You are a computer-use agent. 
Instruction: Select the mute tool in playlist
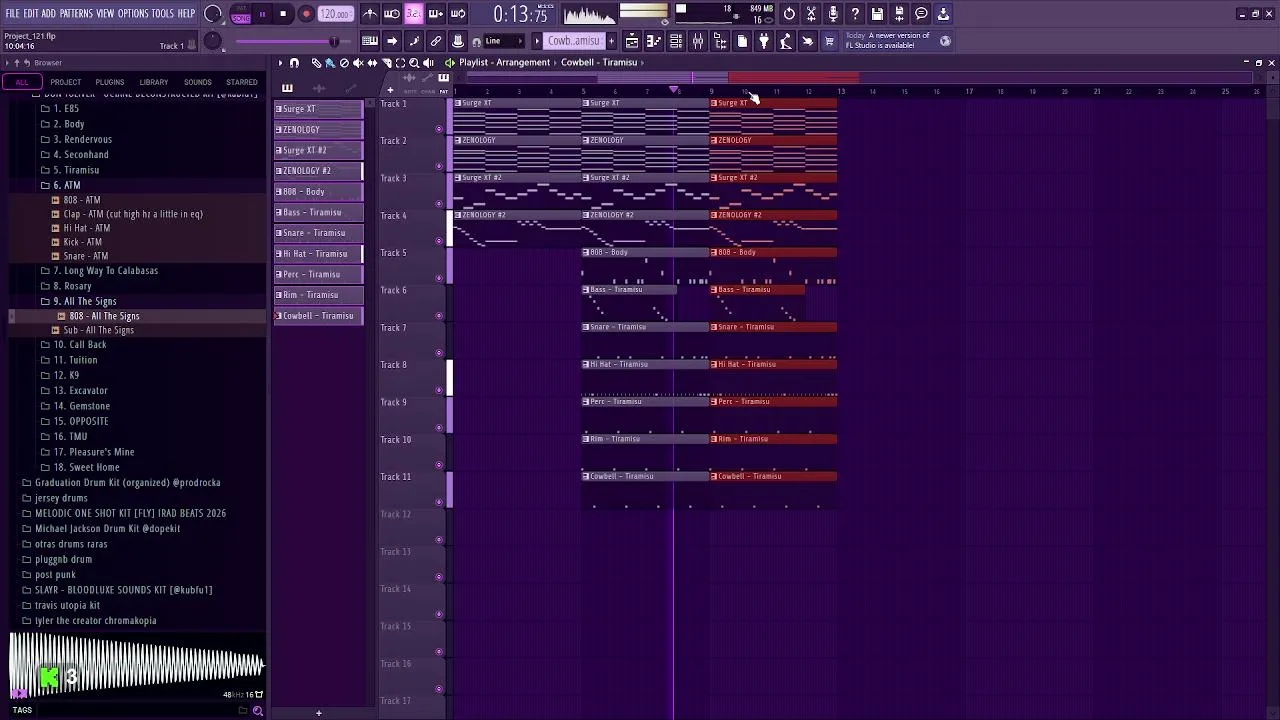tap(358, 63)
